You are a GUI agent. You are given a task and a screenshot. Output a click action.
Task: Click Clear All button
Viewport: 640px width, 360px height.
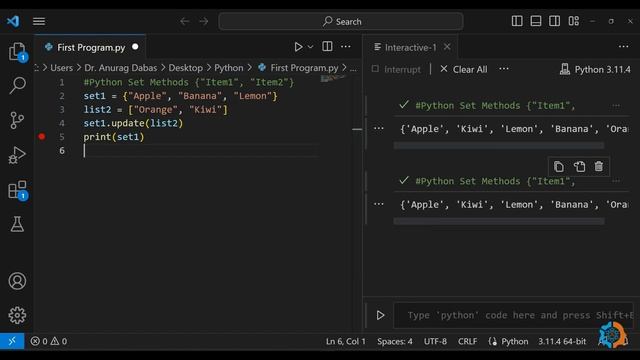click(464, 69)
